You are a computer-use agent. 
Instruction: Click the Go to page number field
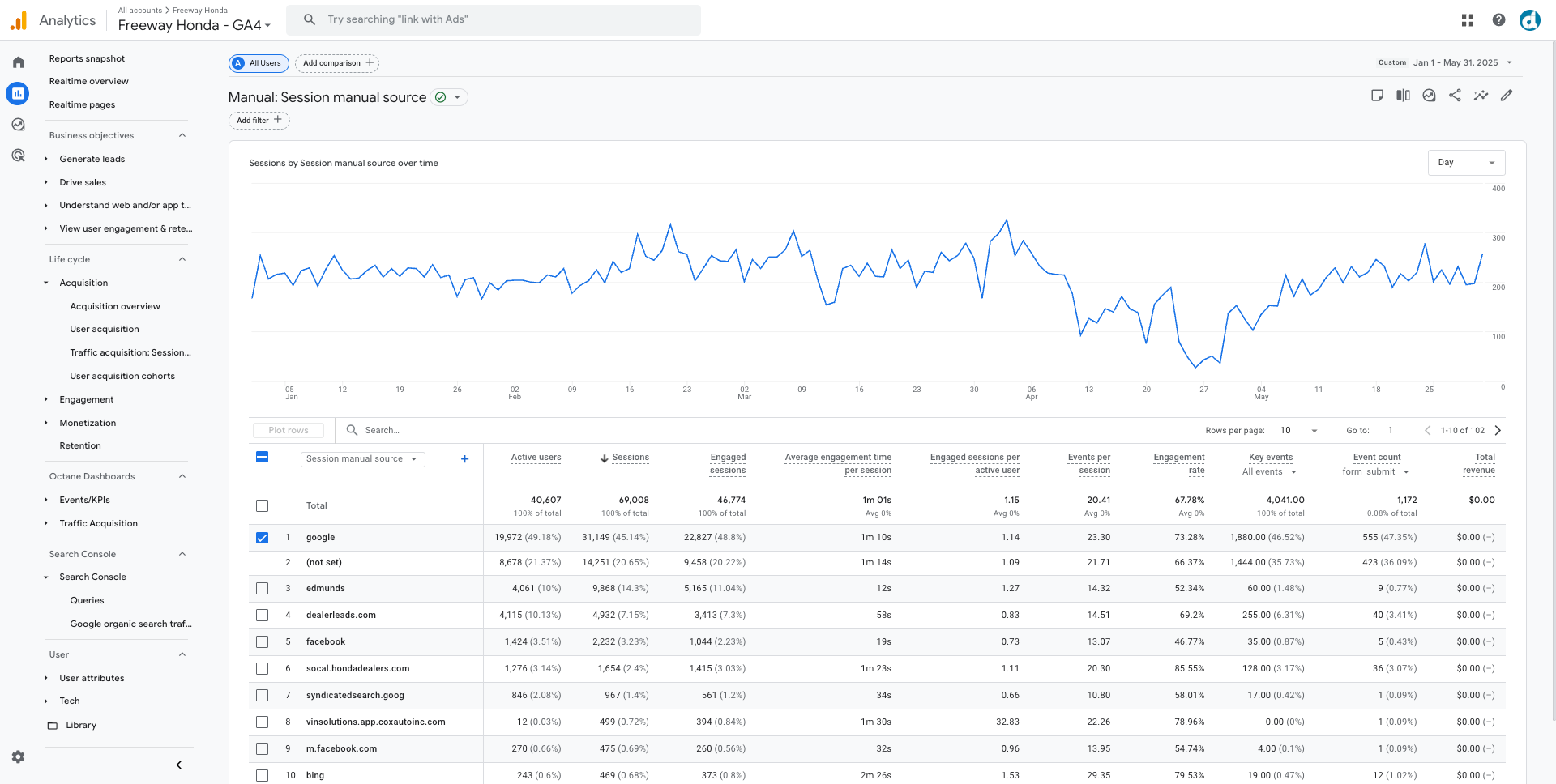(1391, 431)
